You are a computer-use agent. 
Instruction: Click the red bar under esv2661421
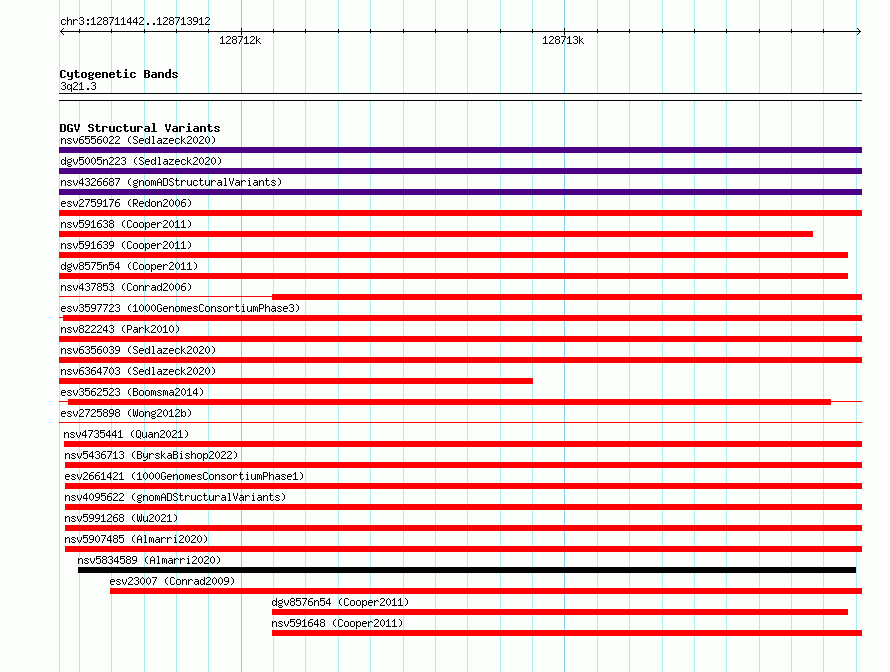pos(463,486)
